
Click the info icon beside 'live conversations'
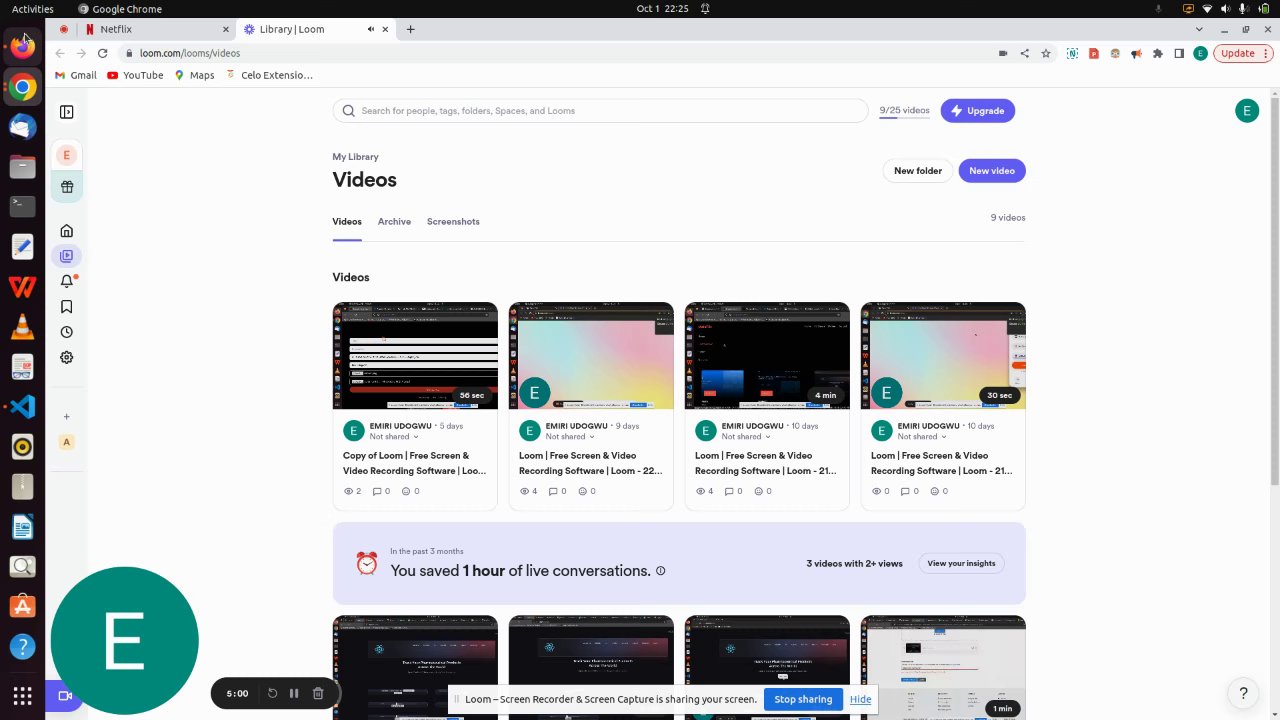tap(661, 571)
